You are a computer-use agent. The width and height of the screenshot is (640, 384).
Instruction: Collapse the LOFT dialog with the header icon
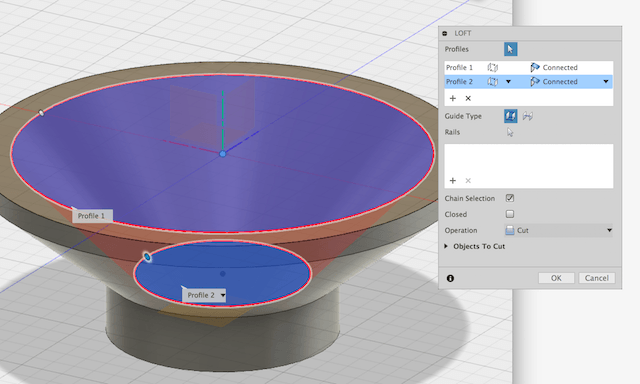tap(444, 33)
